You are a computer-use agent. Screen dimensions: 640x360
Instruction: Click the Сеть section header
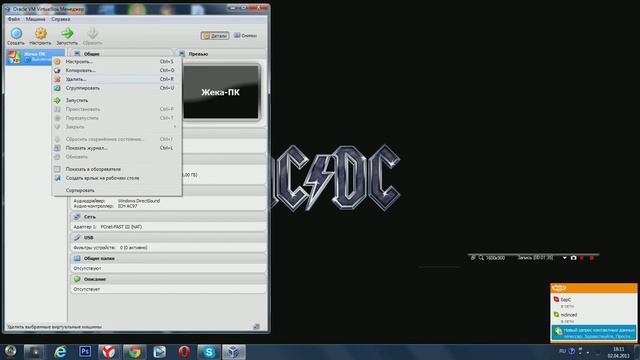click(x=168, y=217)
